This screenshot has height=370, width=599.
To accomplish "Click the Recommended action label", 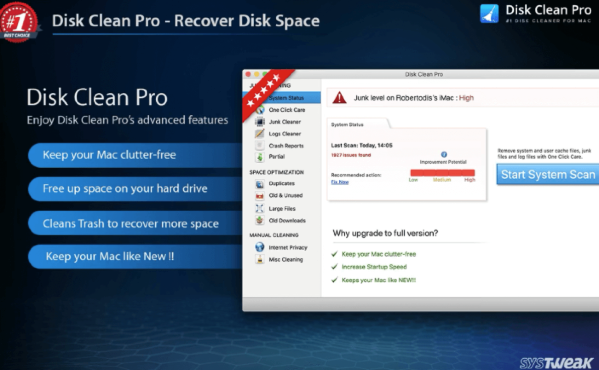I will coord(356,175).
